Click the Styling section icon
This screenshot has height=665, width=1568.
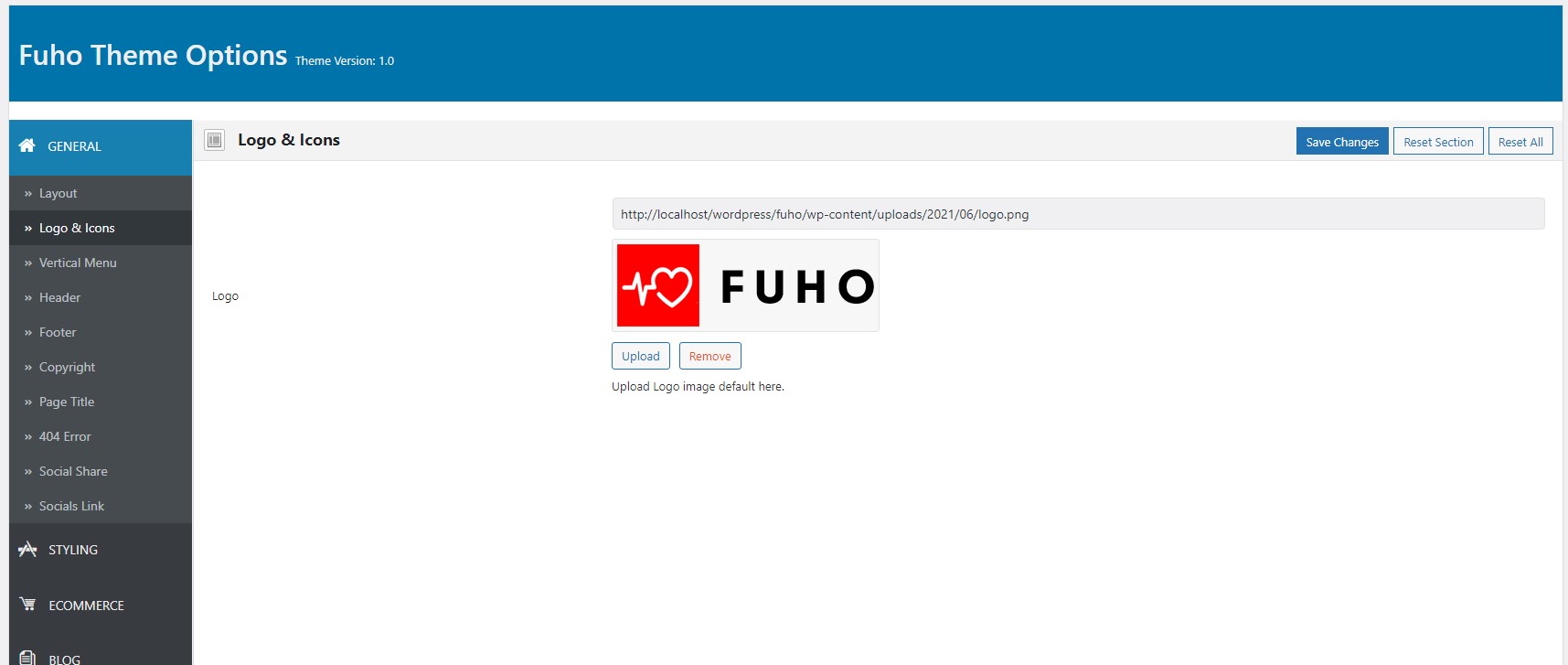(27, 549)
